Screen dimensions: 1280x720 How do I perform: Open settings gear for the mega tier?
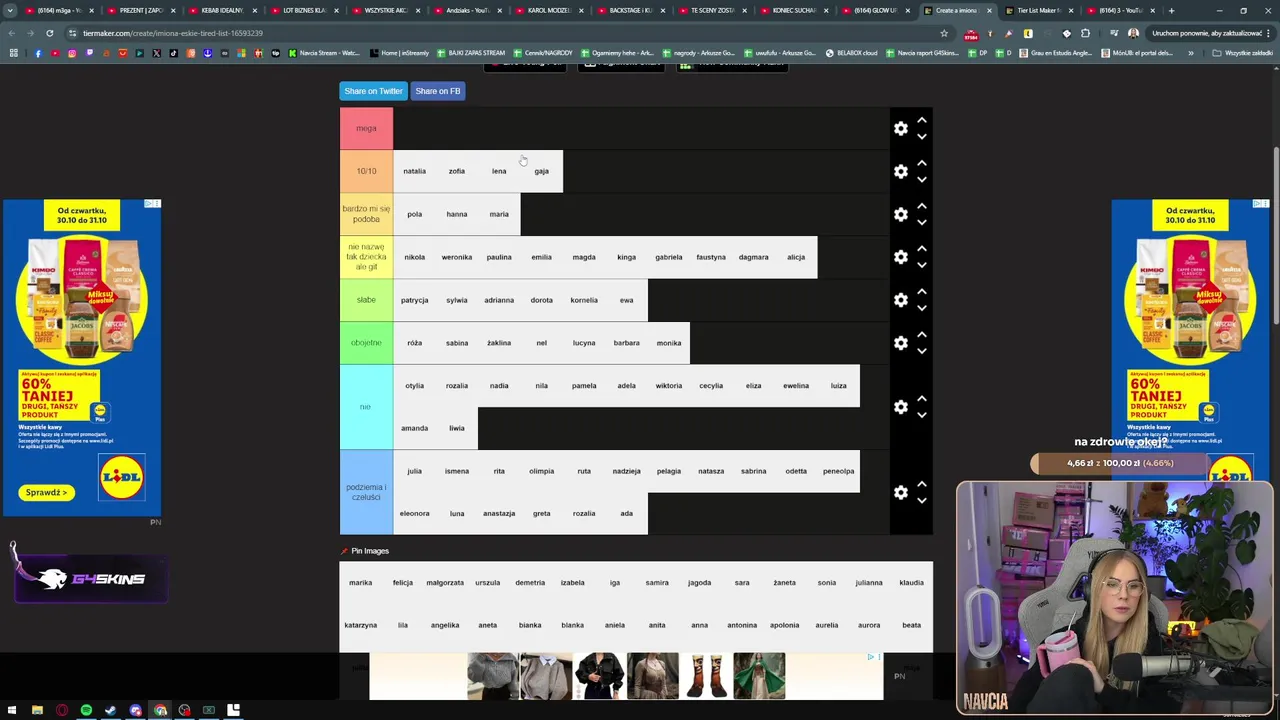900,129
